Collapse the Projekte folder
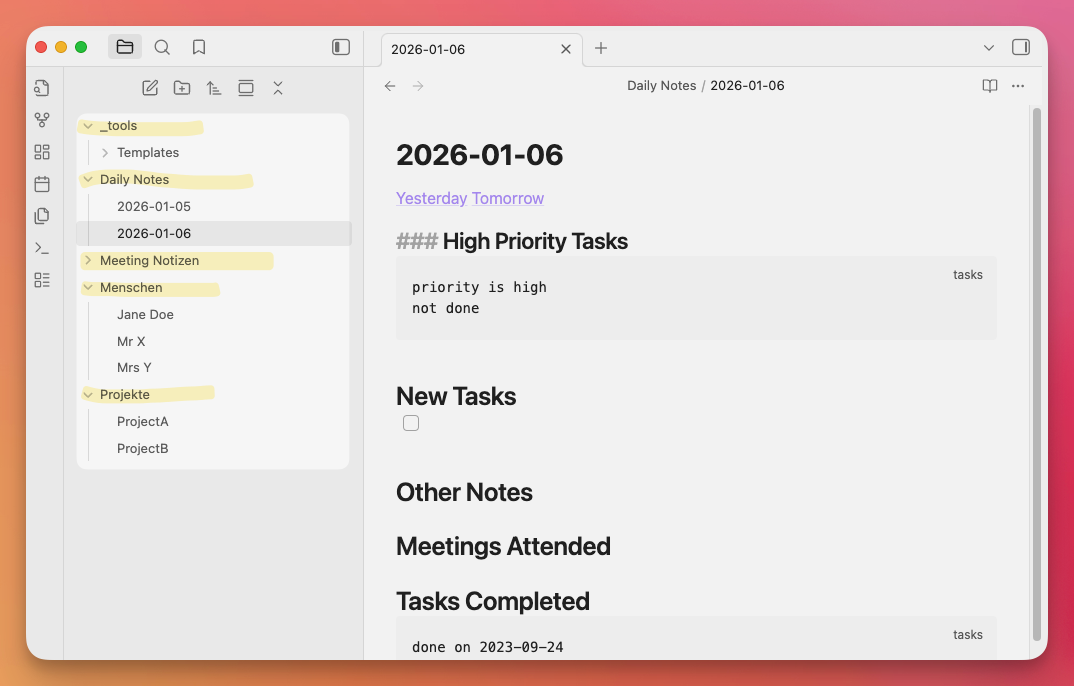1074x686 pixels. (88, 395)
